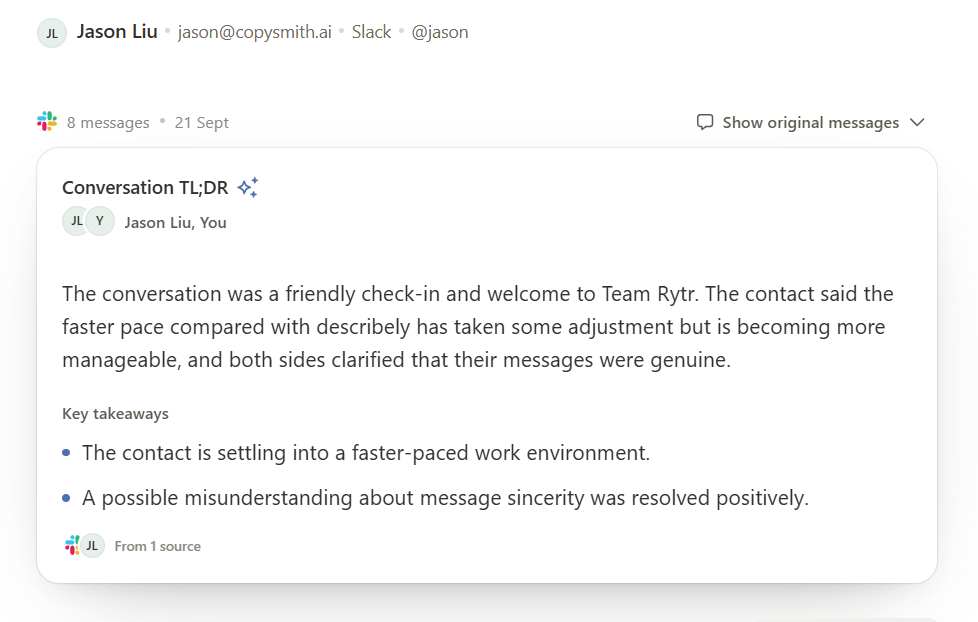The height and width of the screenshot is (622, 978).
Task: Click the Jason Liu, You participants label
Action: pos(175,223)
